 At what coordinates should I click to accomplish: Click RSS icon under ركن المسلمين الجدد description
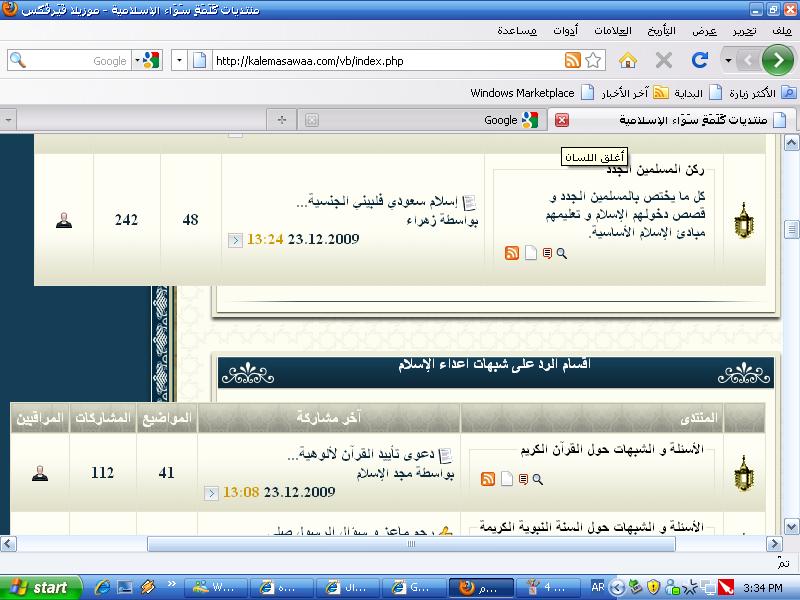point(512,254)
